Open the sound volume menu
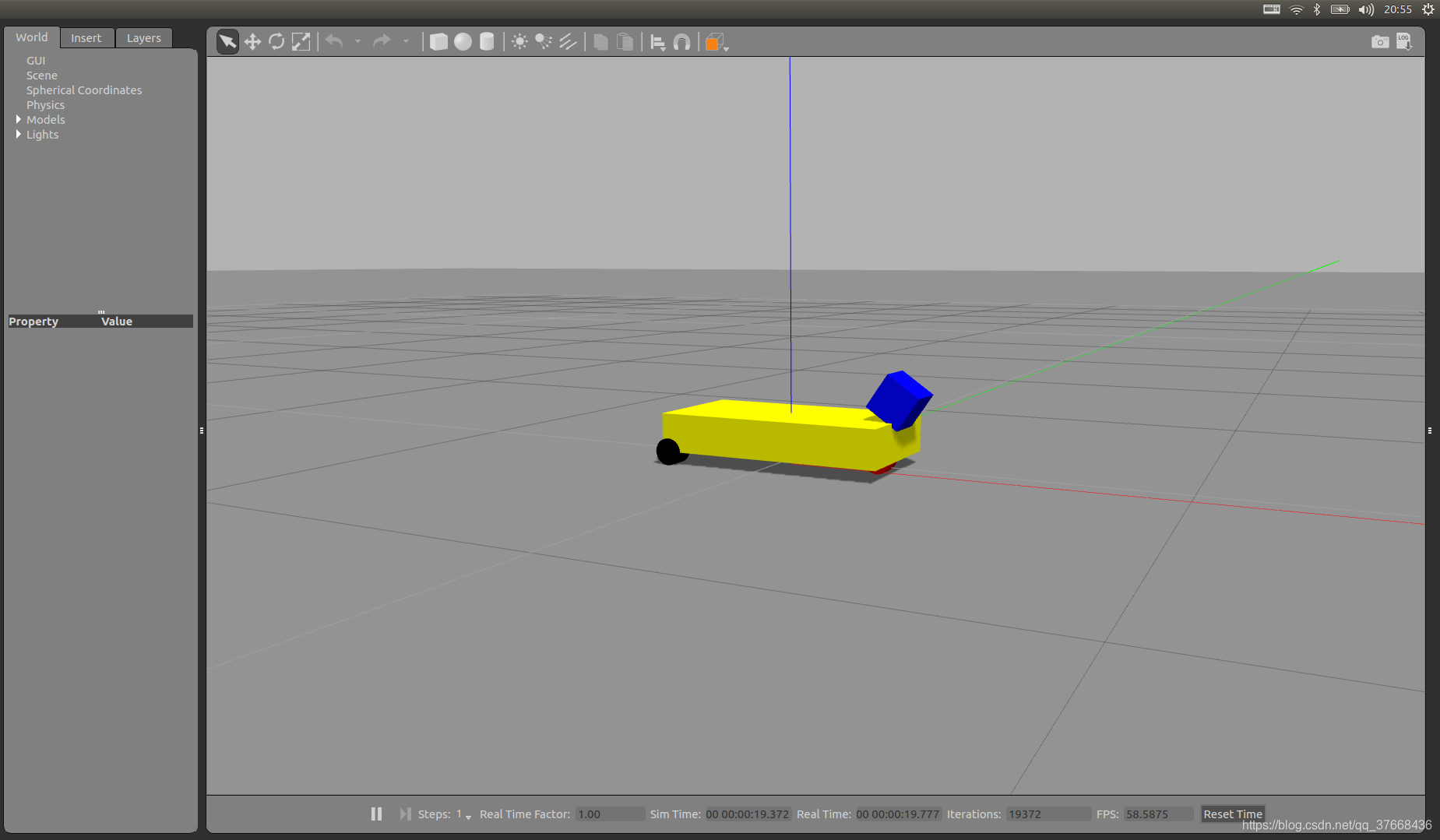The height and width of the screenshot is (840, 1440). [x=1366, y=9]
